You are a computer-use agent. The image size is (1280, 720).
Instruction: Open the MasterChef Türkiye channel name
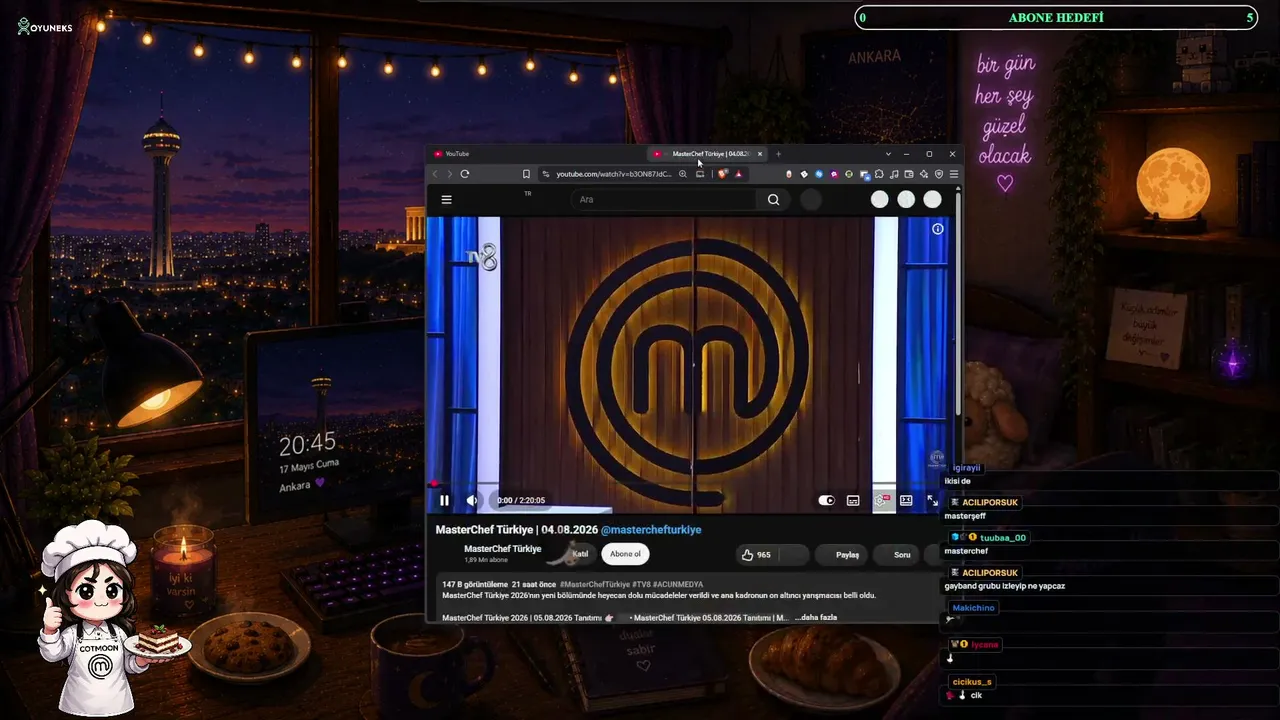click(x=503, y=549)
